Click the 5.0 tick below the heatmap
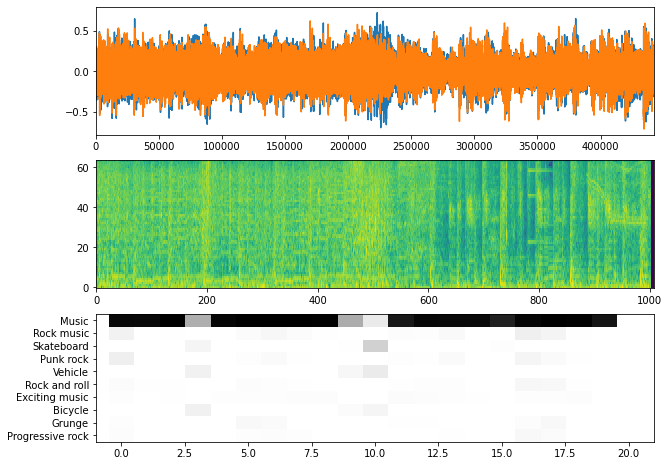This screenshot has height=466, width=669. pyautogui.click(x=249, y=453)
